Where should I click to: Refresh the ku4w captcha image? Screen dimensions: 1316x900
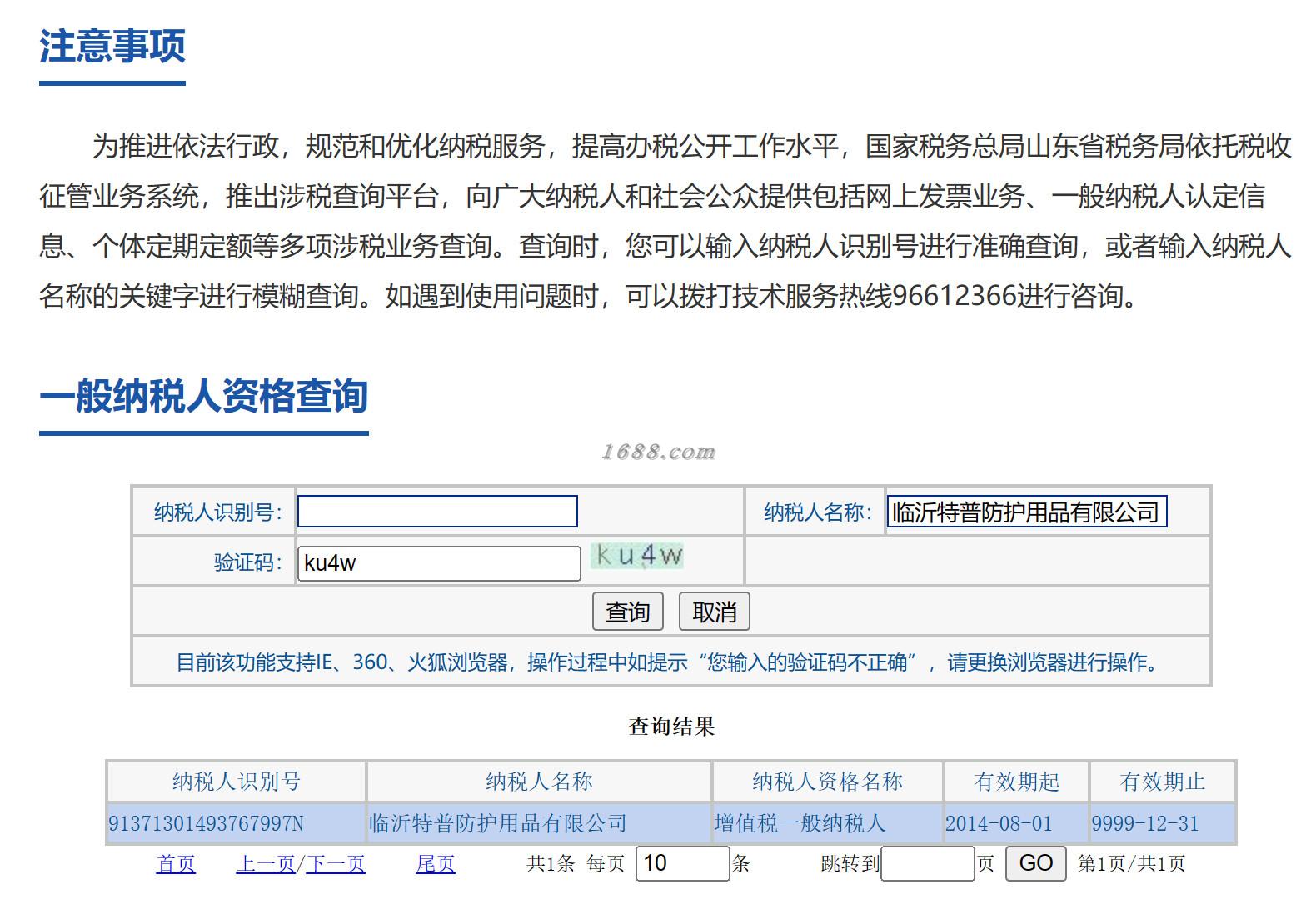[x=637, y=555]
